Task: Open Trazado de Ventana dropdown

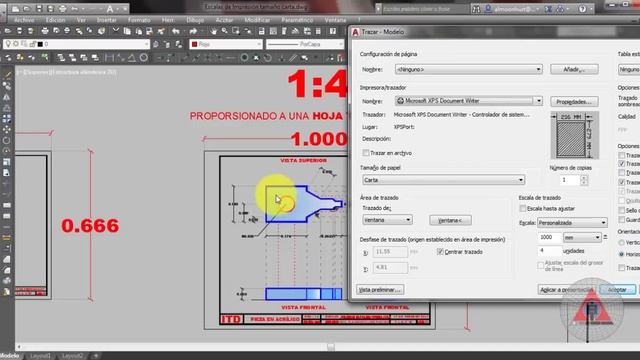Action: tap(387, 220)
